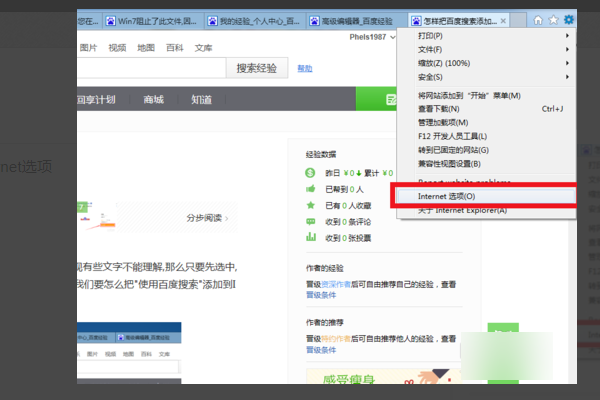This screenshot has width=600, height=400.
Task: Click the paw favicon on 高级编辑器 tab
Action: 314,21
